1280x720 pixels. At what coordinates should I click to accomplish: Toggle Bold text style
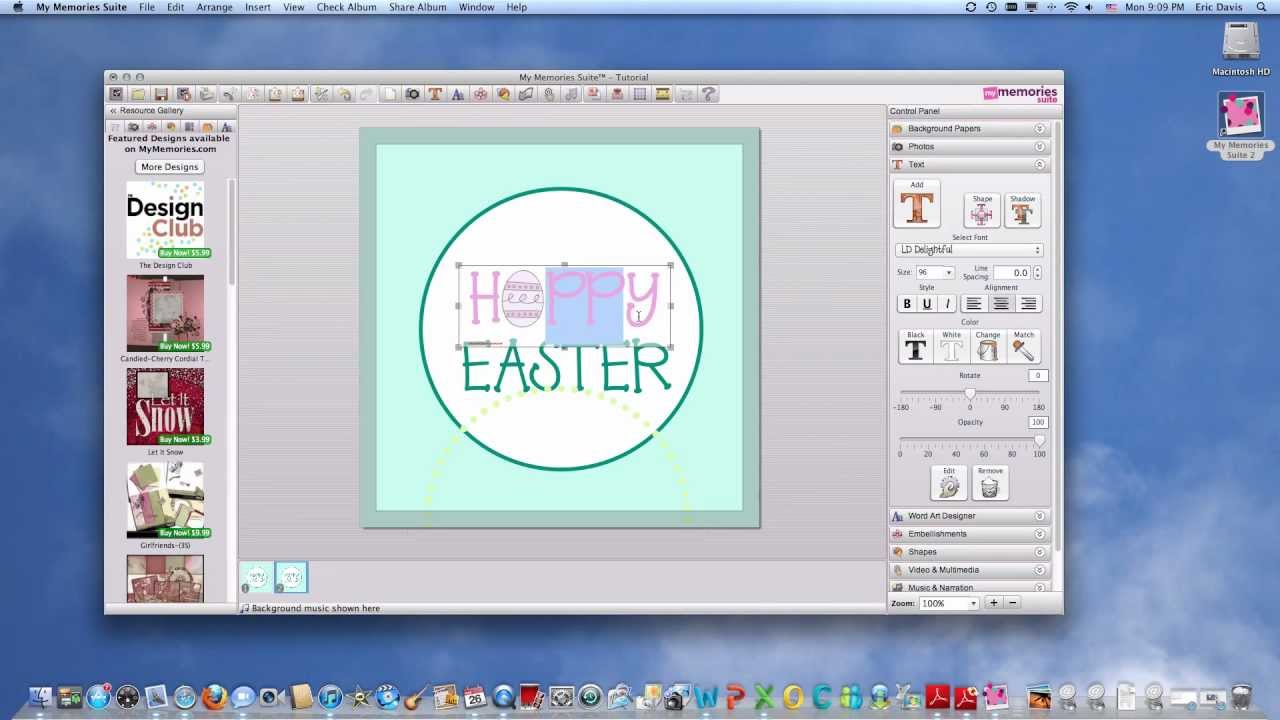point(907,304)
